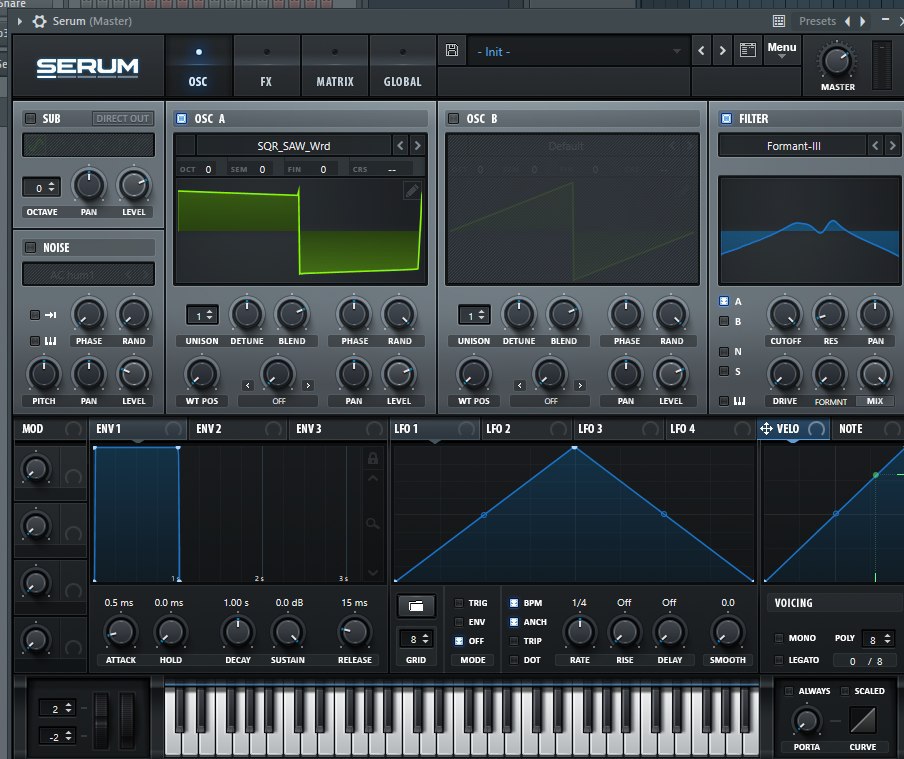Select the ENV 2 tab
This screenshot has height=759, width=904.
[239, 429]
